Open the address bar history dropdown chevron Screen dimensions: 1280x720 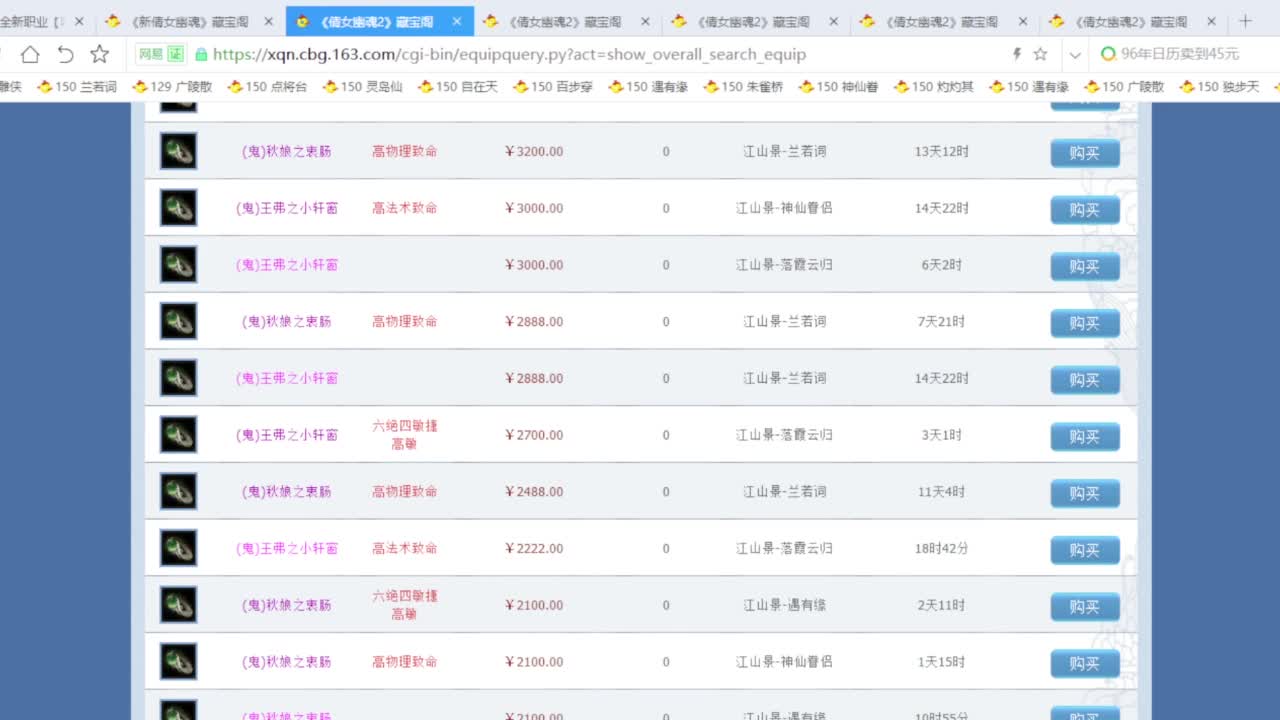coord(1074,55)
